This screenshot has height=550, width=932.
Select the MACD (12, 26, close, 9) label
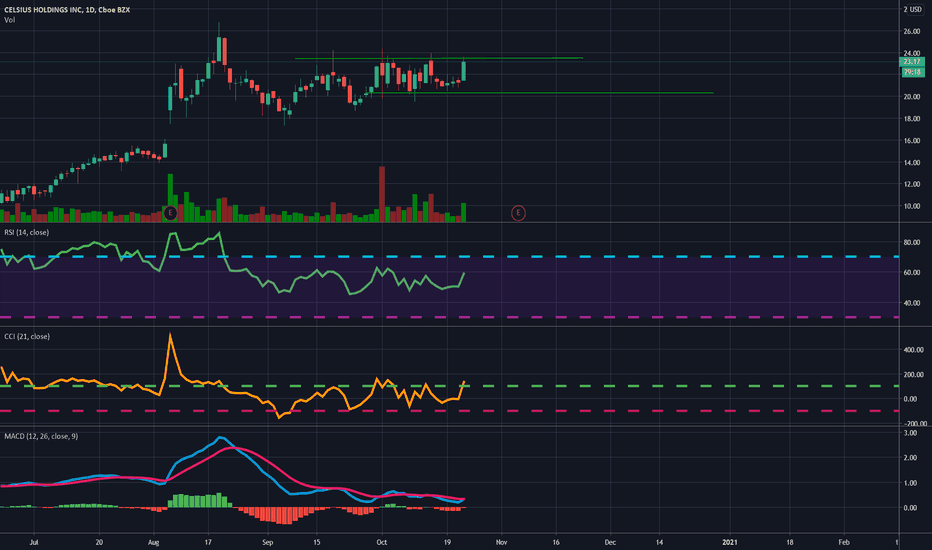click(41, 436)
